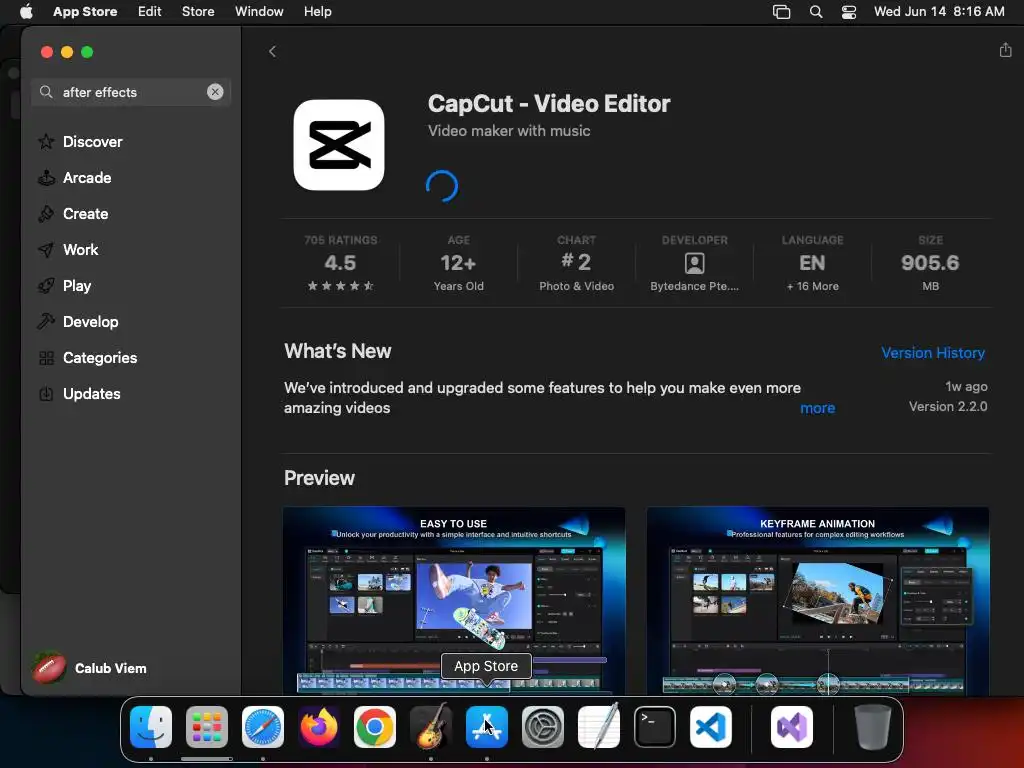This screenshot has width=1024, height=768.
Task: Go back with the chevron button
Action: [x=272, y=52]
